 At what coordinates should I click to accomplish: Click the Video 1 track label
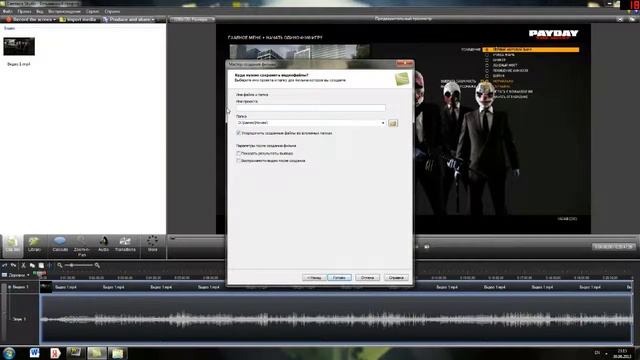tap(20, 287)
